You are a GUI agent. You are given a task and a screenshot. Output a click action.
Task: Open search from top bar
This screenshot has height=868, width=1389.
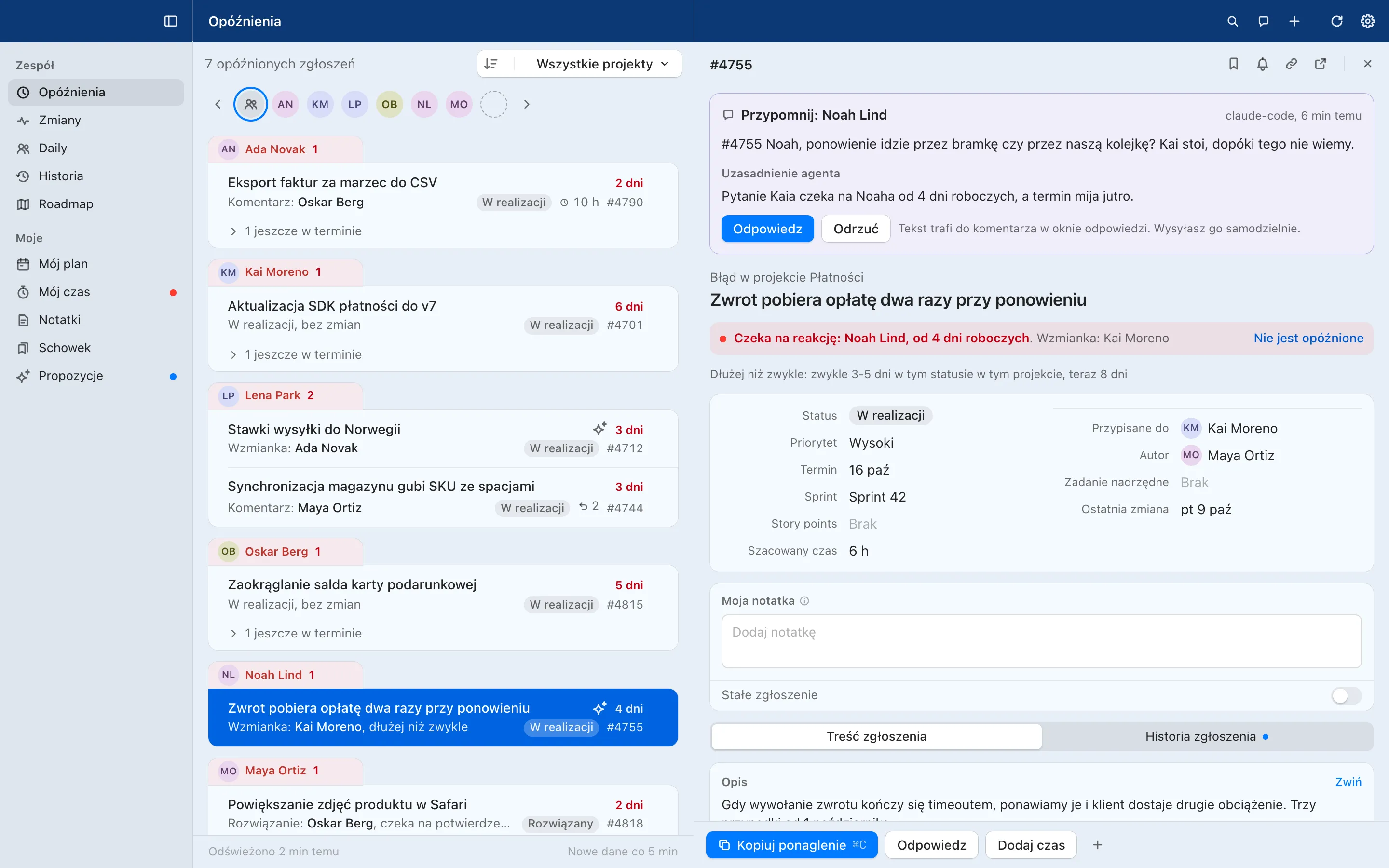point(1232,21)
